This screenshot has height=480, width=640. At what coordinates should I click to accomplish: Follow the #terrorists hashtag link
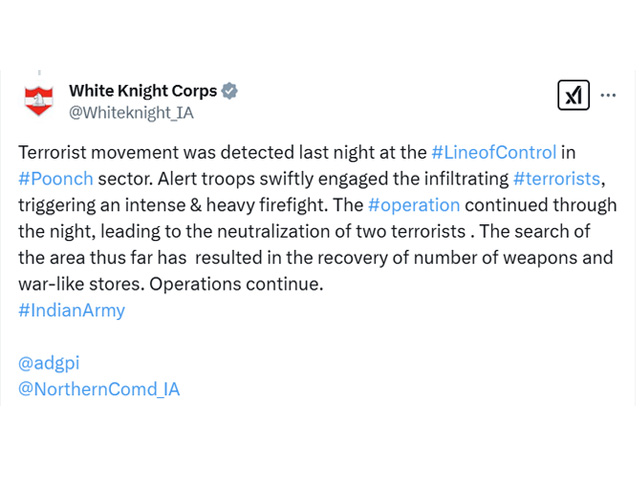(557, 179)
